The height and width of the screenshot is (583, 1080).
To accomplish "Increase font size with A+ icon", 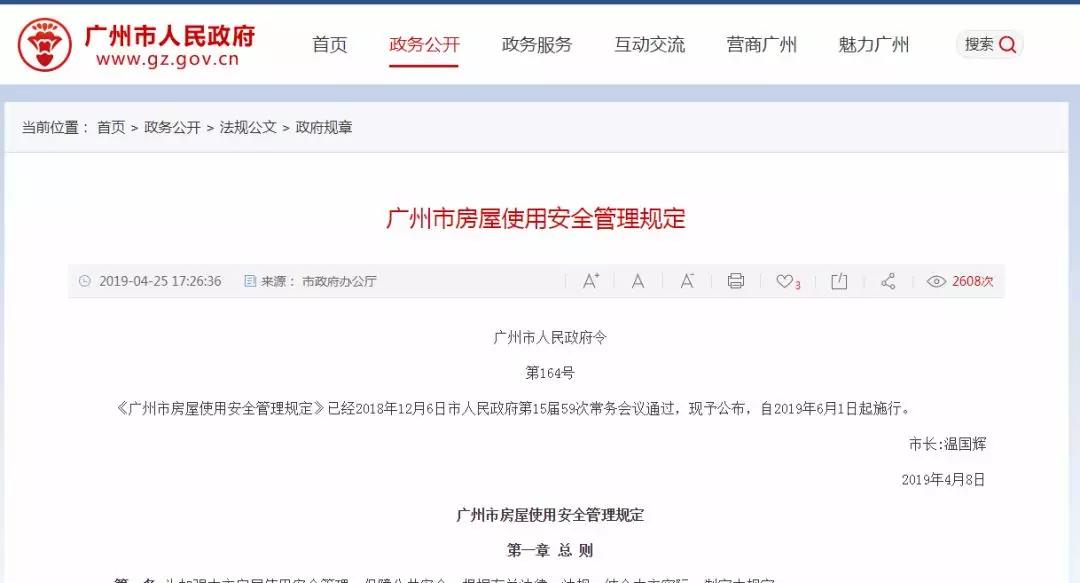I will [x=590, y=281].
